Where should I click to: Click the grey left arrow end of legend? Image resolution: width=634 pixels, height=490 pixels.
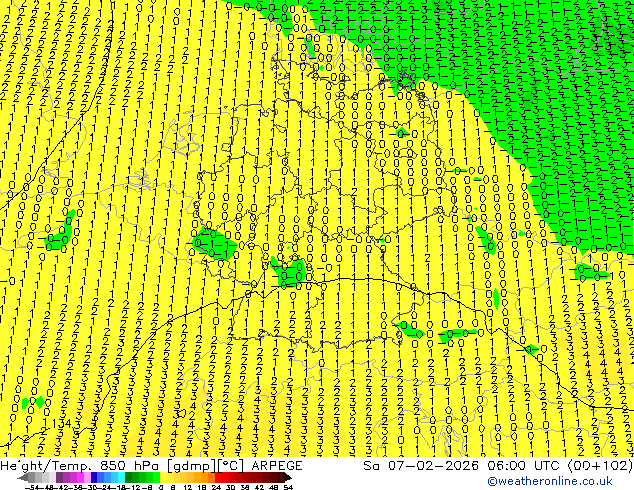coord(23,477)
